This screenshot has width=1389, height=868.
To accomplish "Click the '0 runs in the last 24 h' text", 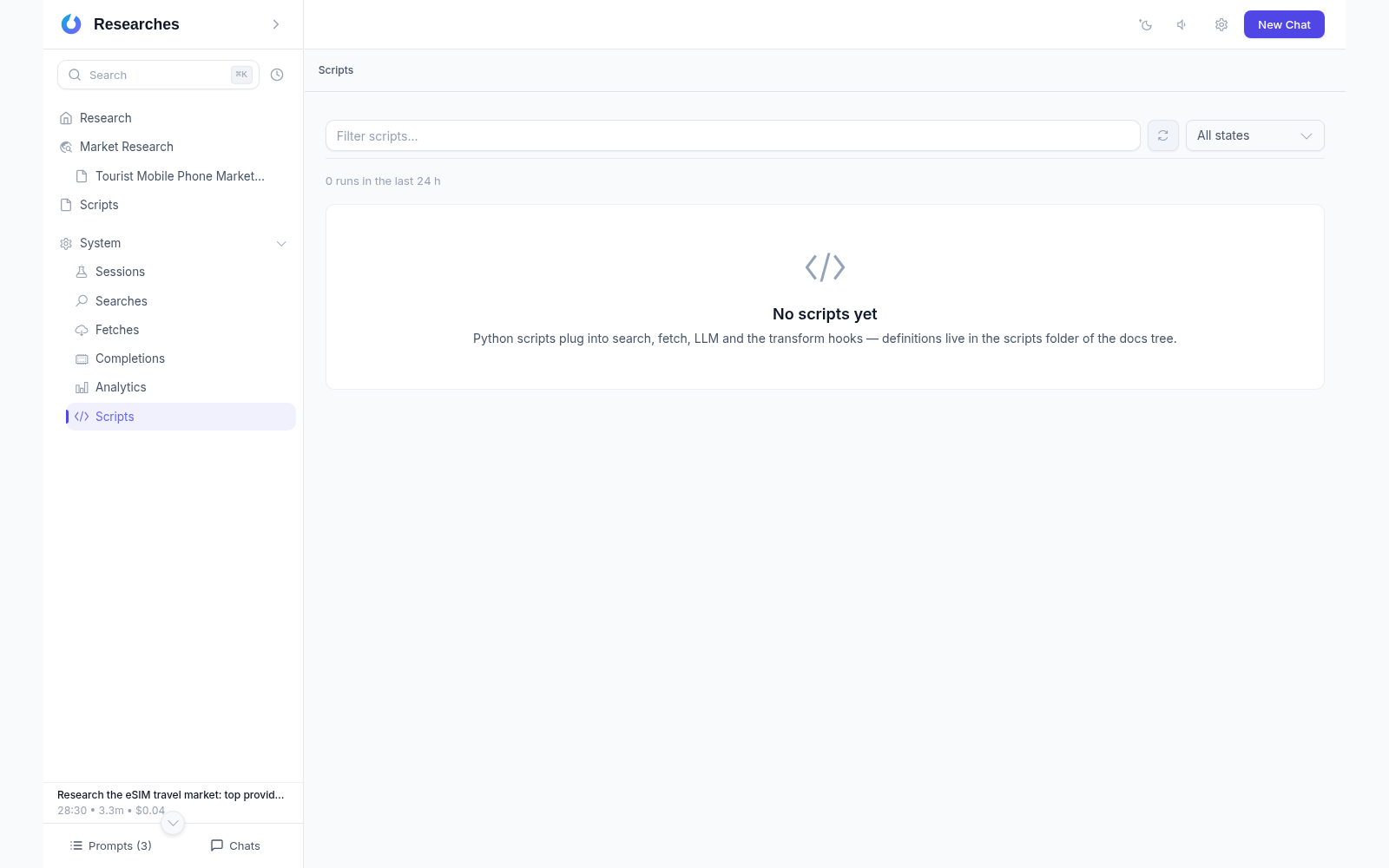I will tap(383, 181).
